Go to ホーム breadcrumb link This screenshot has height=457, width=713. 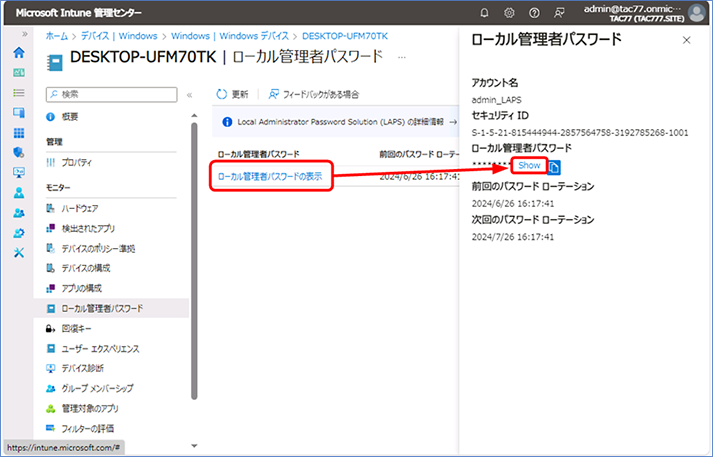click(x=56, y=36)
